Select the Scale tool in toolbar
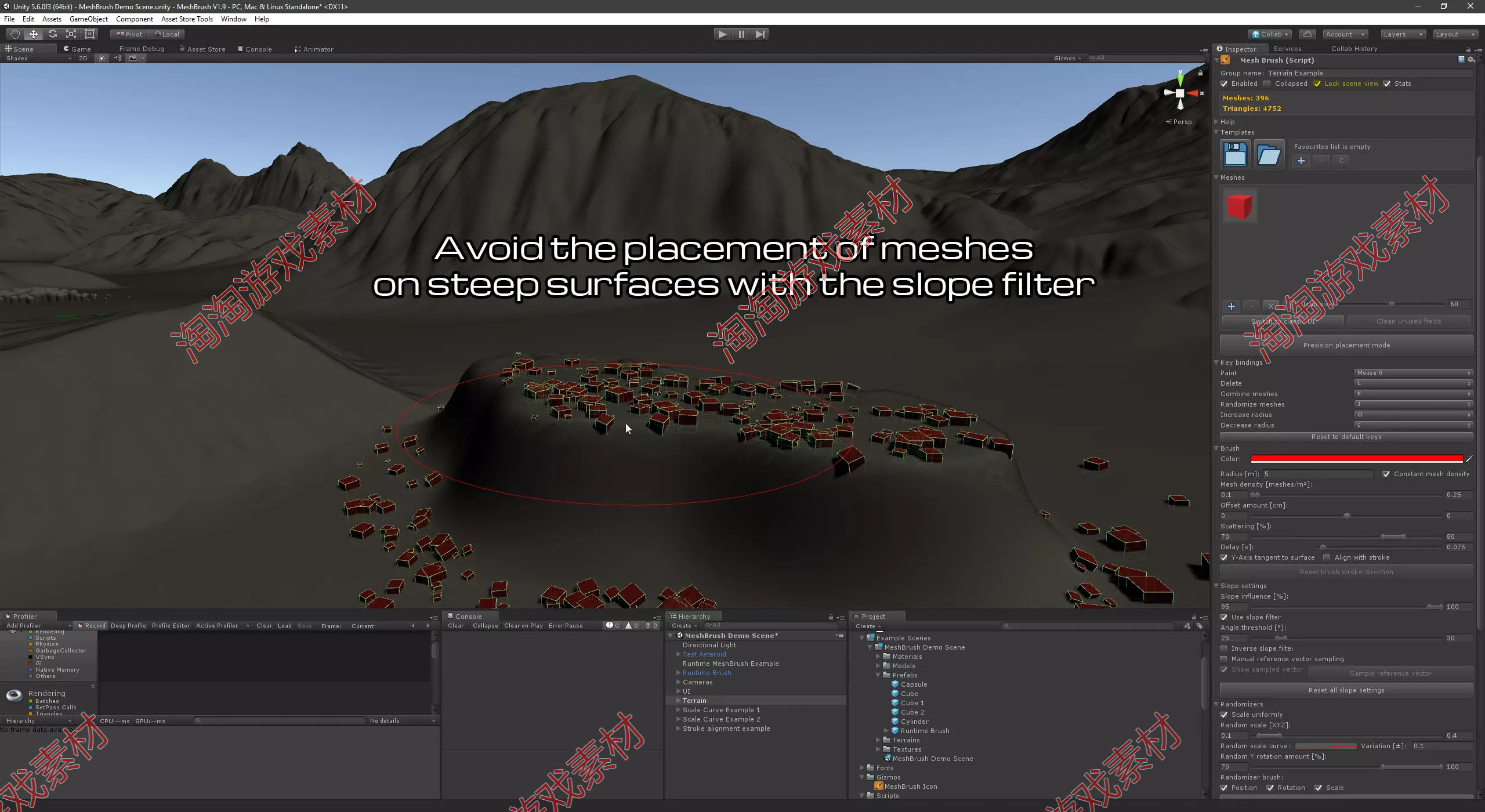 71,34
